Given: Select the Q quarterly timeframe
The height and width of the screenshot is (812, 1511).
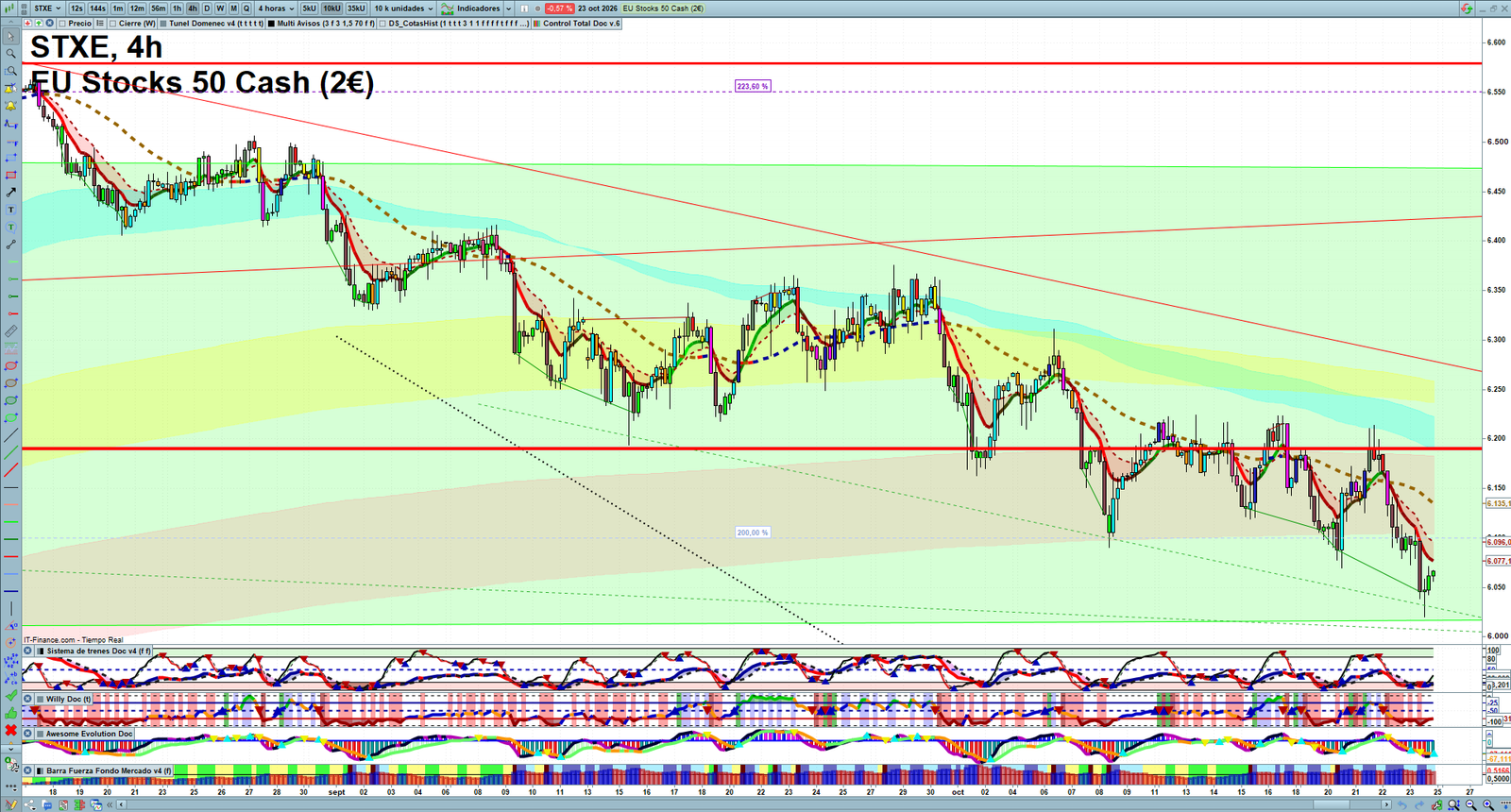Looking at the screenshot, I should pos(246,8).
